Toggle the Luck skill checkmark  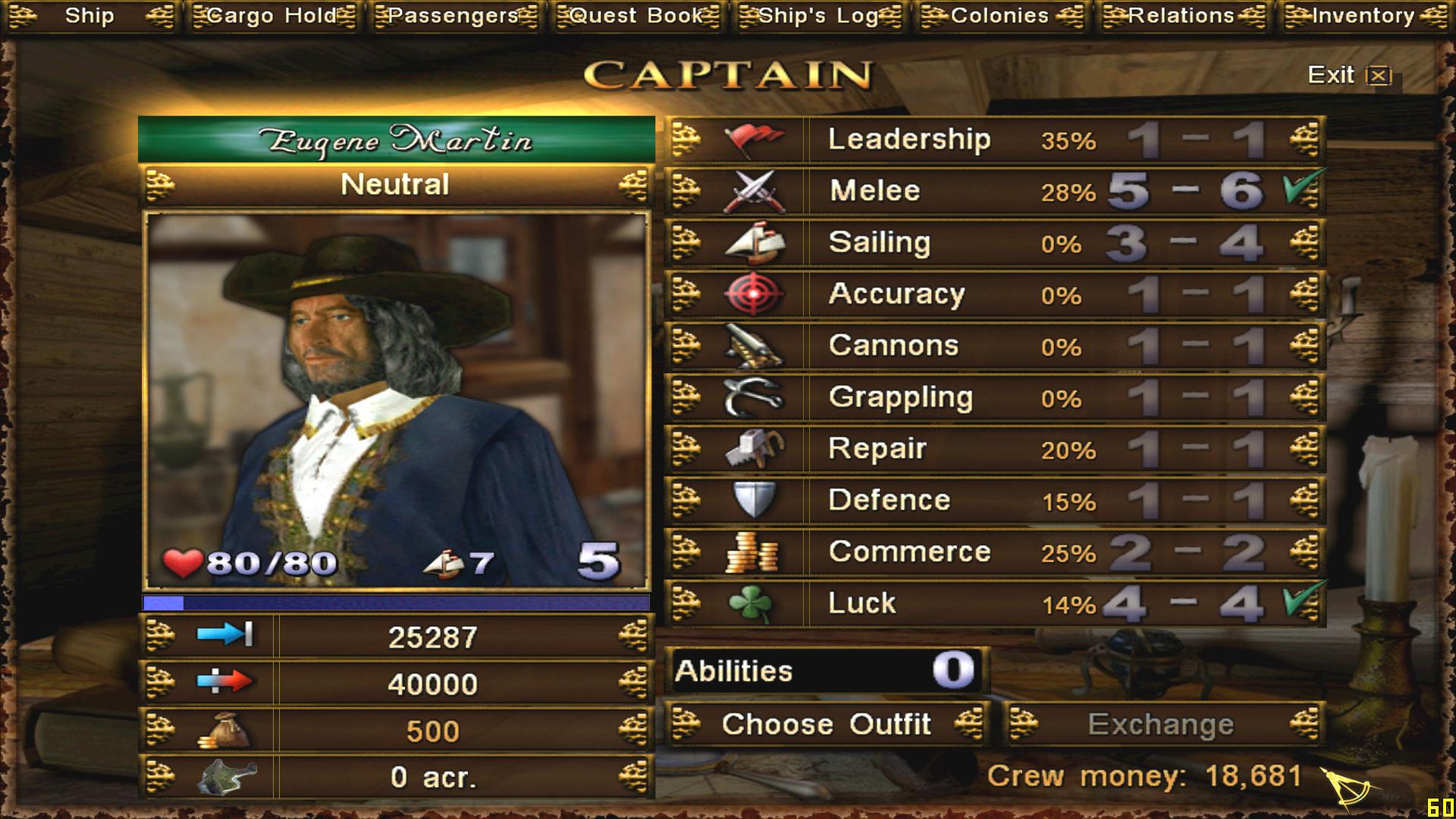pos(1304,601)
